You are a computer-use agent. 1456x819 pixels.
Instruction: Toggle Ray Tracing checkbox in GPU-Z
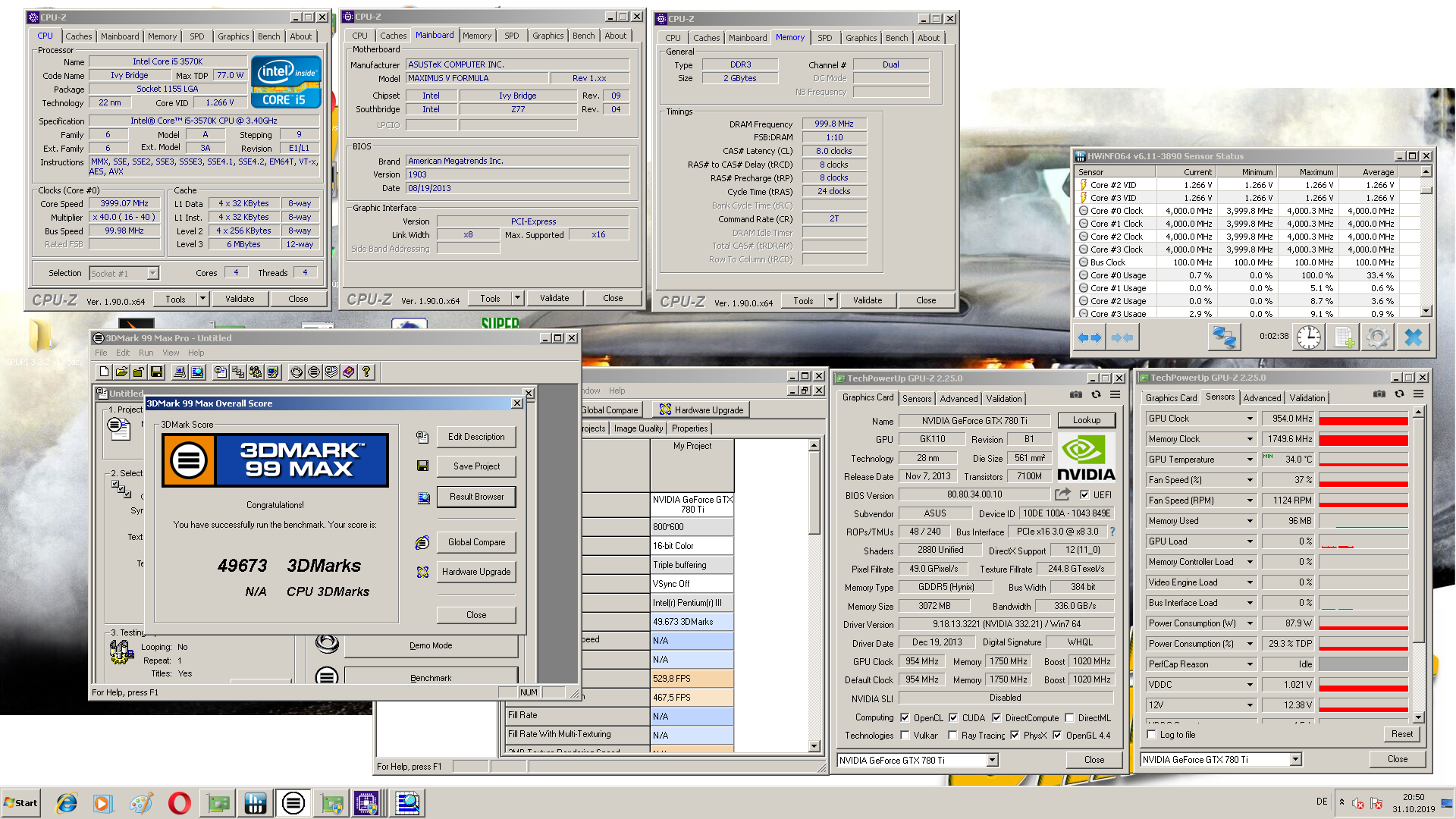pos(952,736)
